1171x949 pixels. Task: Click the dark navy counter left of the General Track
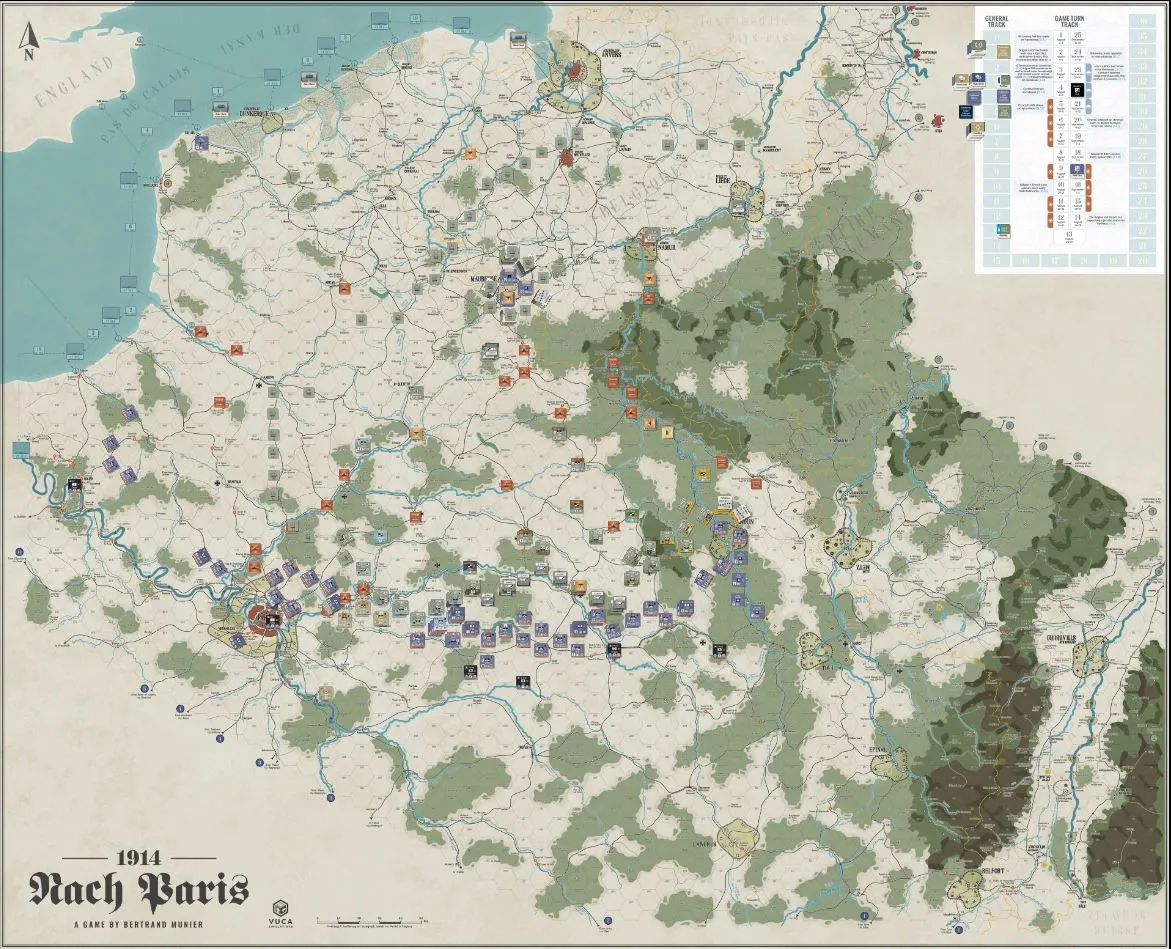[966, 112]
